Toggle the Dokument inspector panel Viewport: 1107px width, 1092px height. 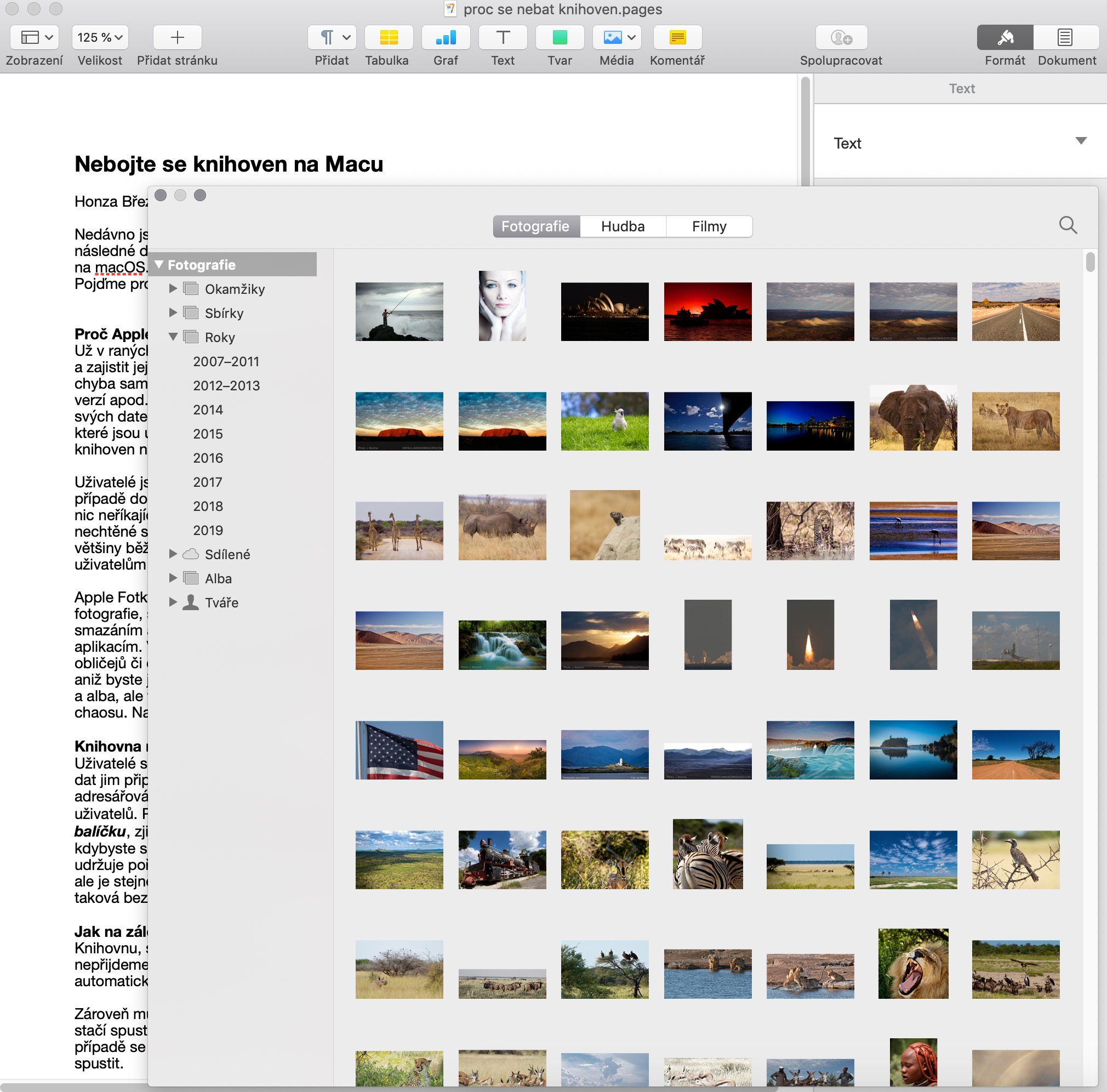(x=1064, y=38)
